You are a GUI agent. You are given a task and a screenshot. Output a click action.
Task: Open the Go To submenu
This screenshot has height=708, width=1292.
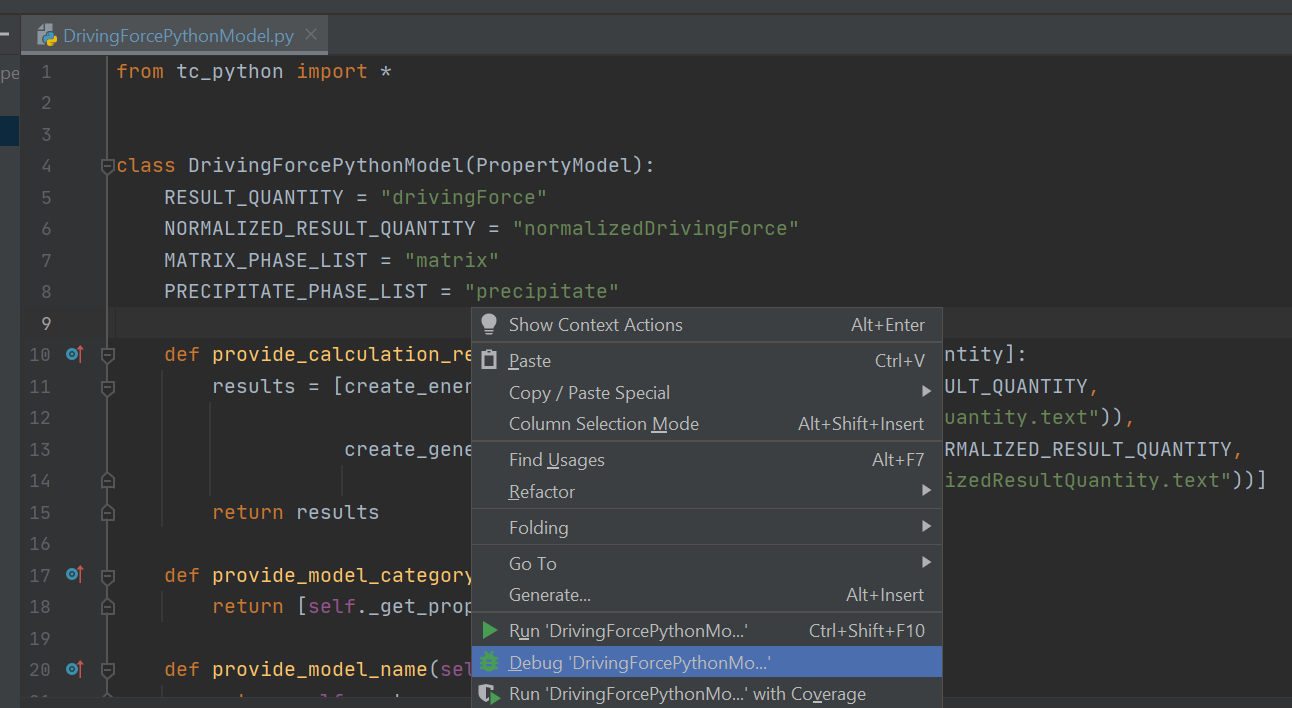(x=531, y=563)
